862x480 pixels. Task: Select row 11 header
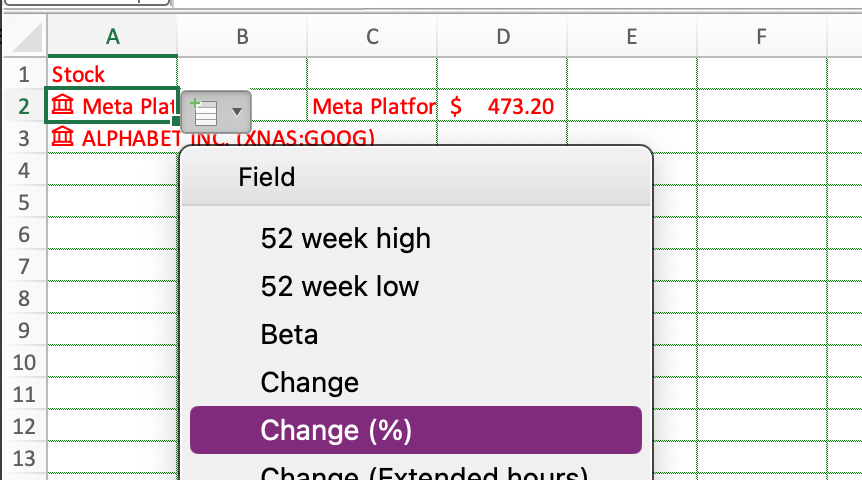pyautogui.click(x=24, y=394)
